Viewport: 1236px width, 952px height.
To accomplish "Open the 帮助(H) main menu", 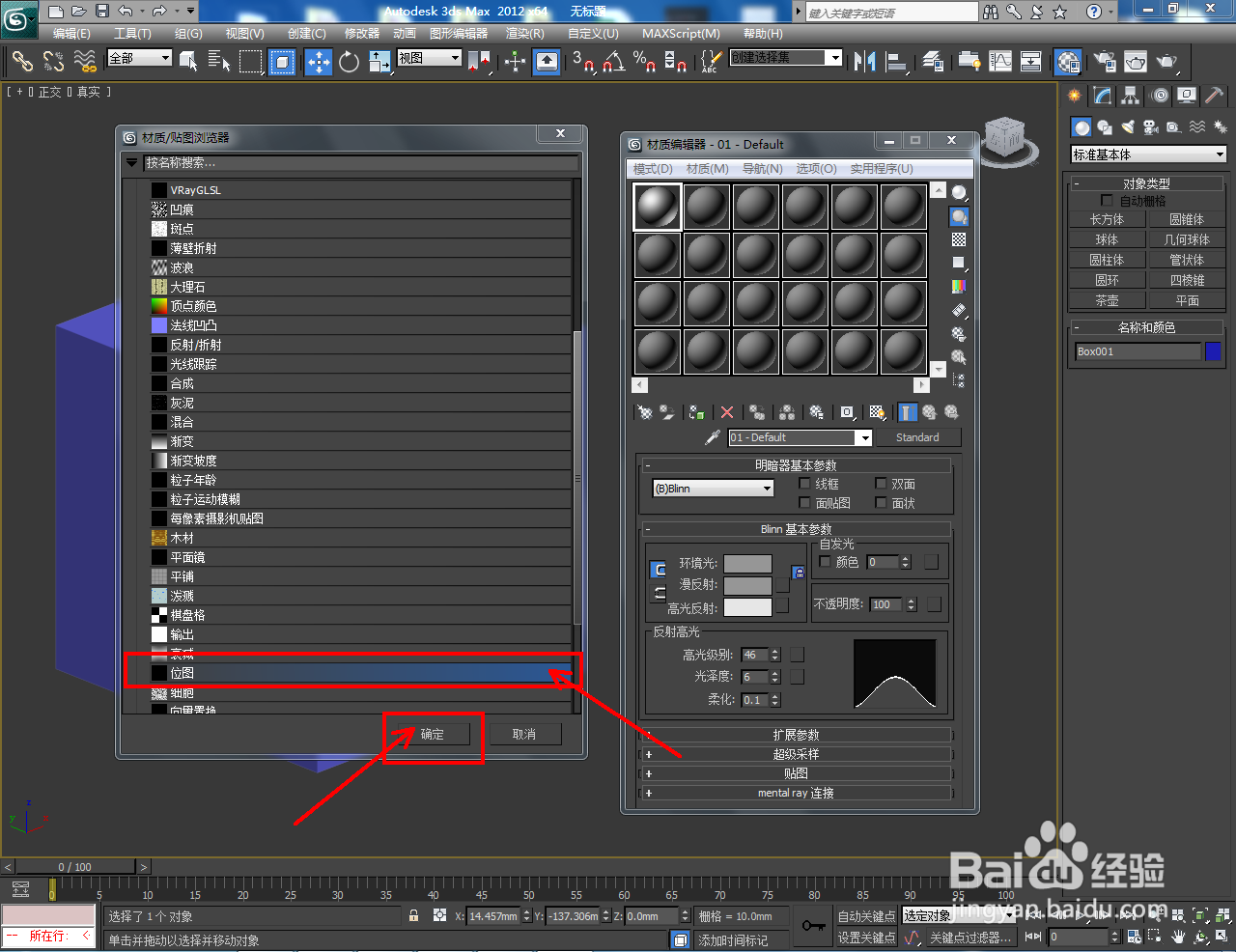I will pos(763,34).
